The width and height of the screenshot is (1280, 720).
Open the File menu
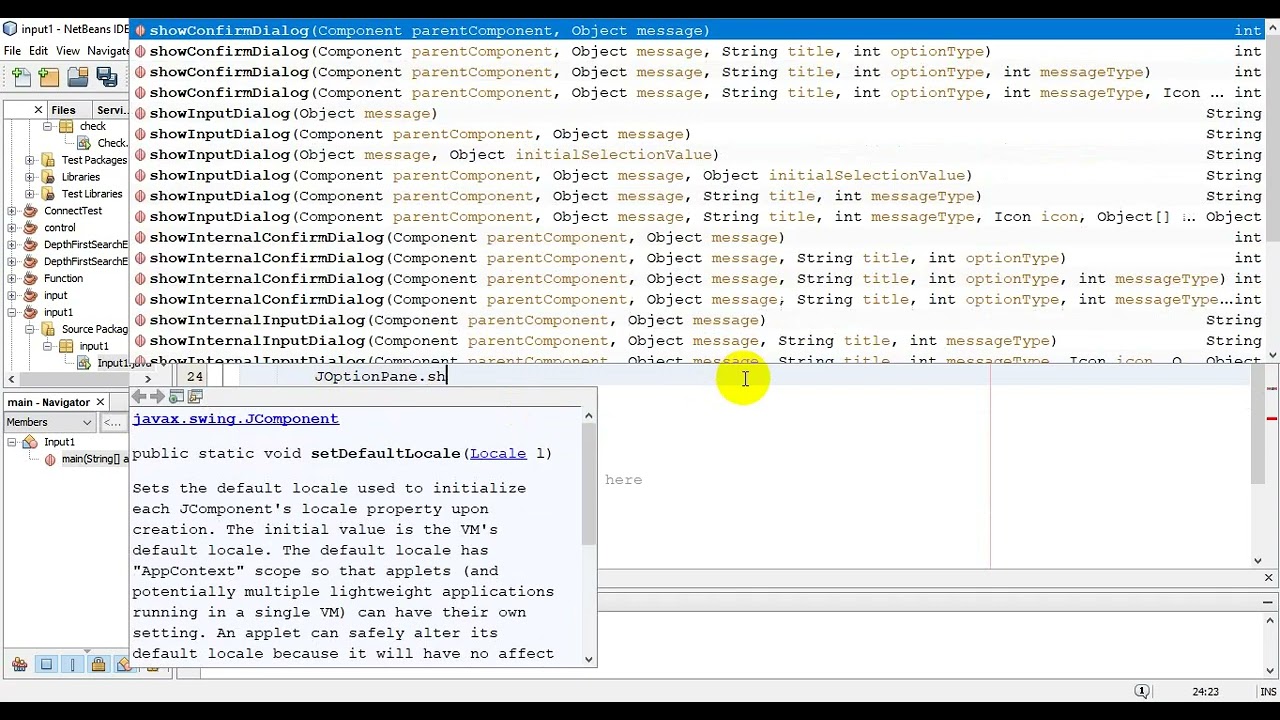12,51
